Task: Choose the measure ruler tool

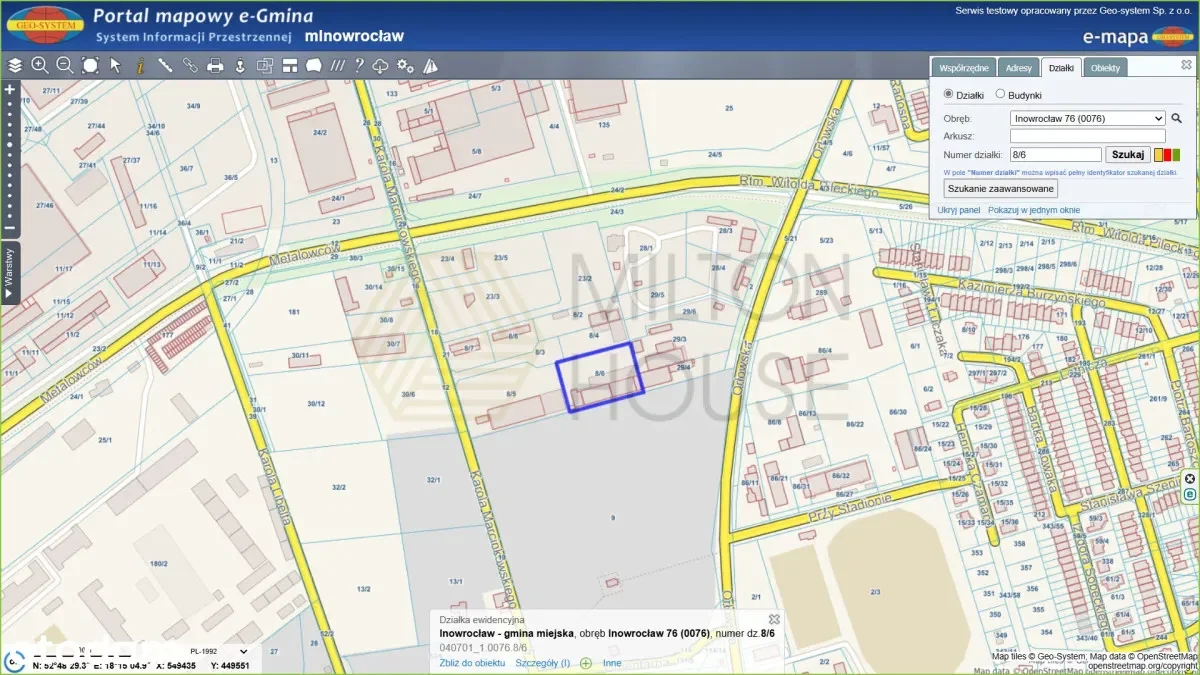Action: coord(165,65)
